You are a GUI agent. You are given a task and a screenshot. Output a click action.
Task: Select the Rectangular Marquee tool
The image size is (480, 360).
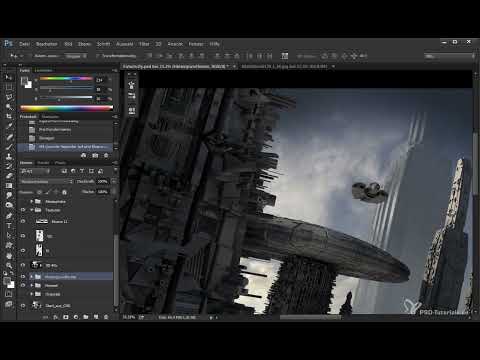[x=9, y=87]
